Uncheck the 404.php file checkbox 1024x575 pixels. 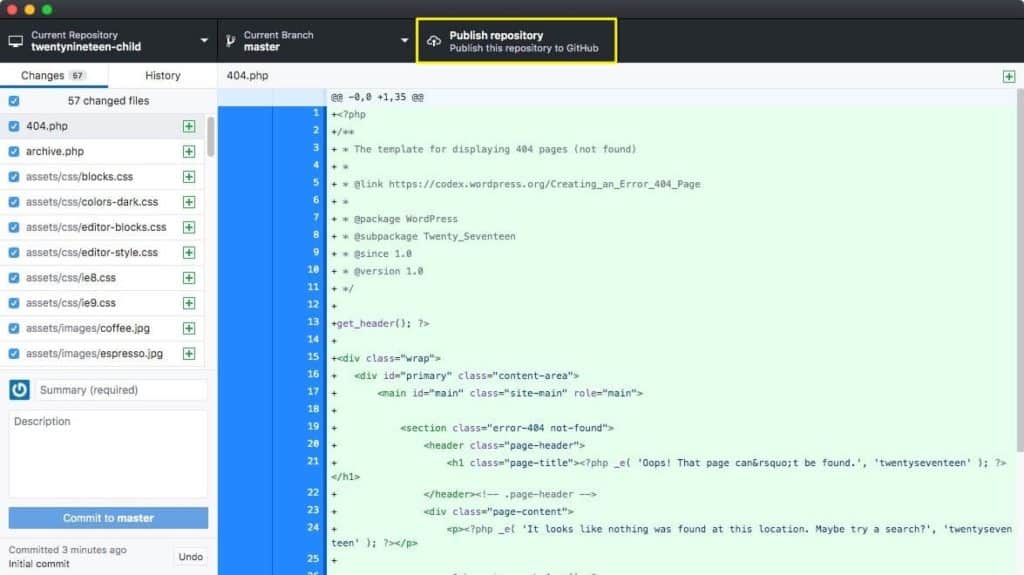(14, 126)
